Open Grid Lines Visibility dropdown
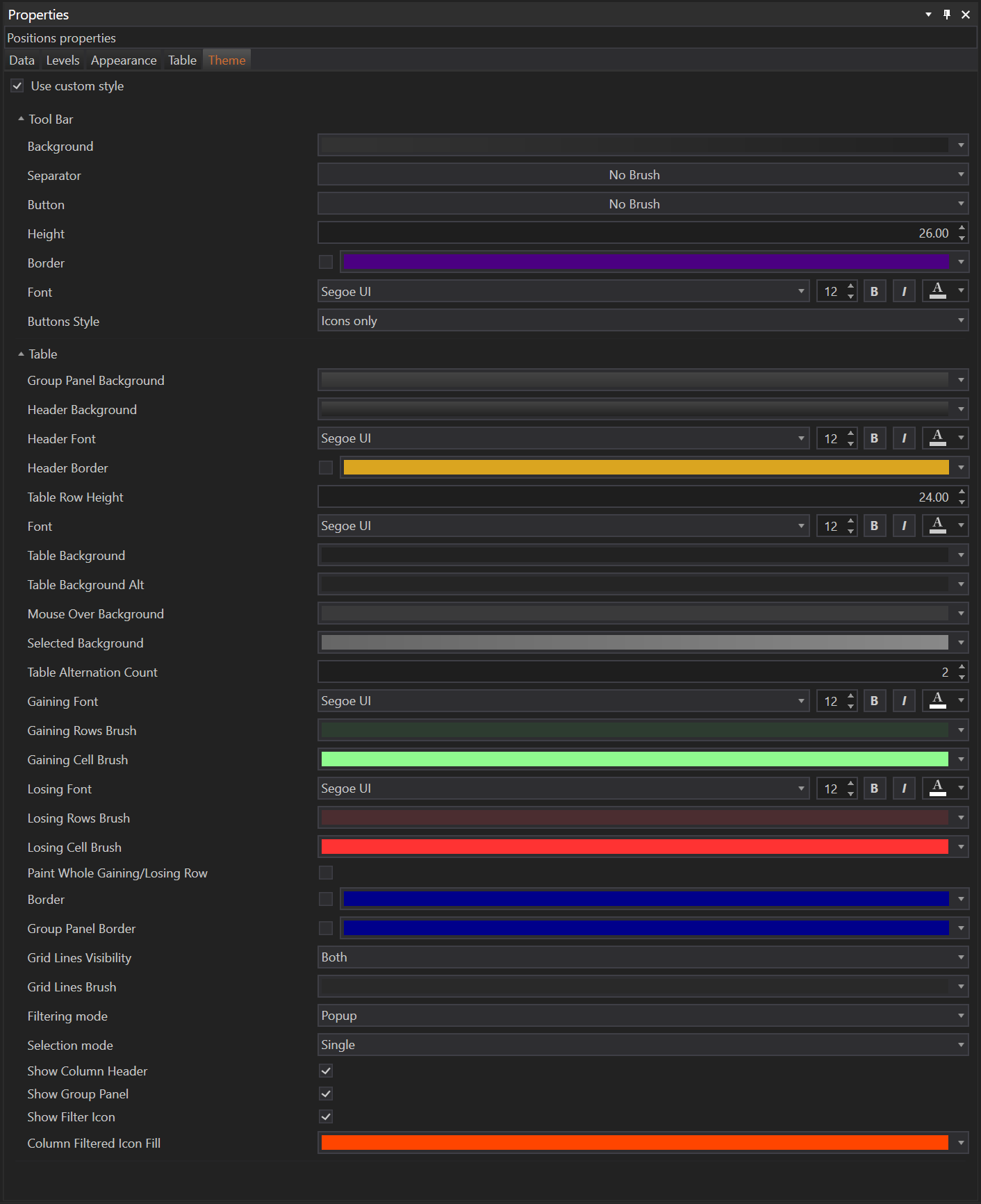The image size is (981, 1204). pyautogui.click(x=642, y=957)
